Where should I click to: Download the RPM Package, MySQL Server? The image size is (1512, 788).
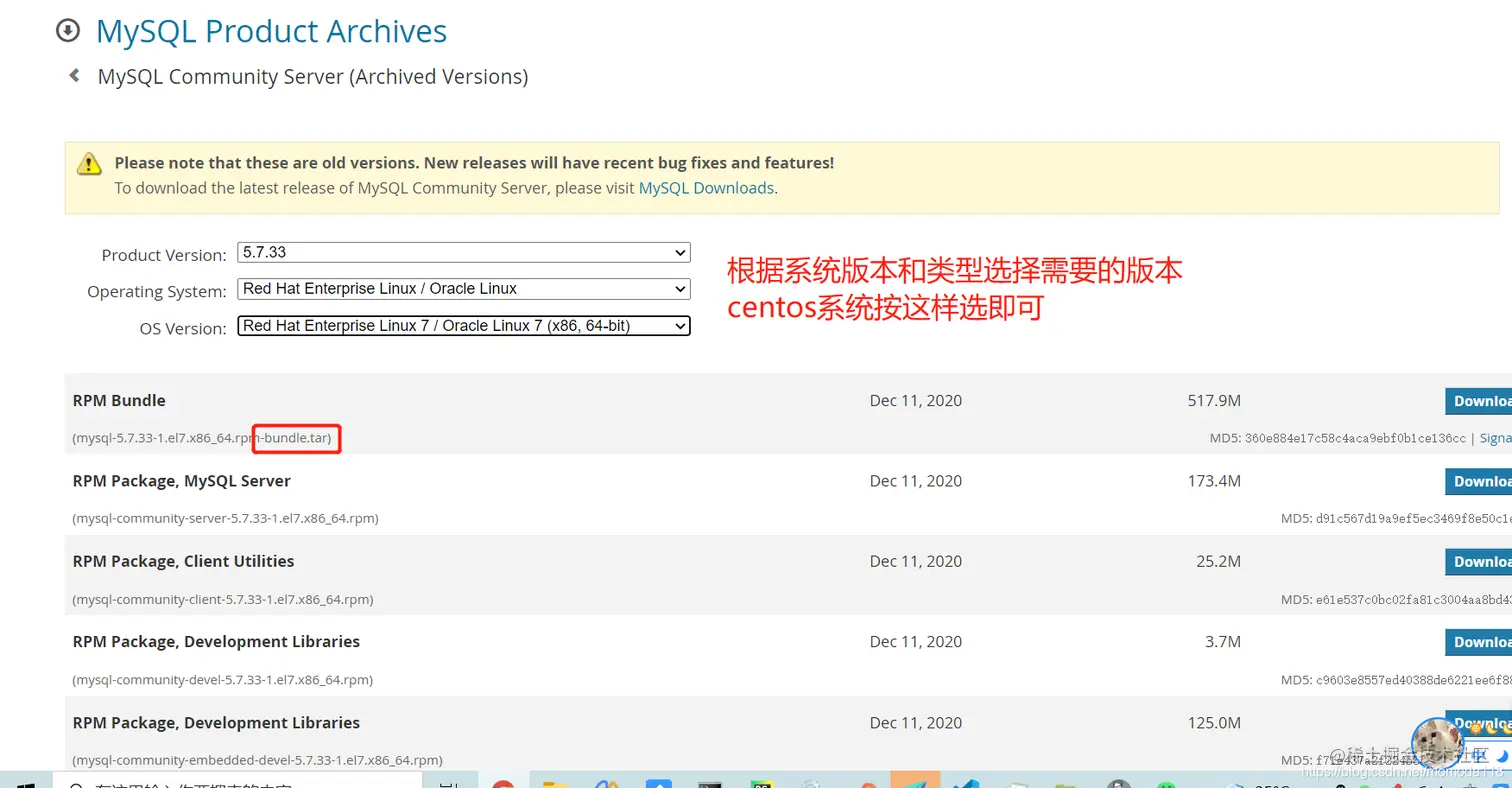pyautogui.click(x=1478, y=481)
